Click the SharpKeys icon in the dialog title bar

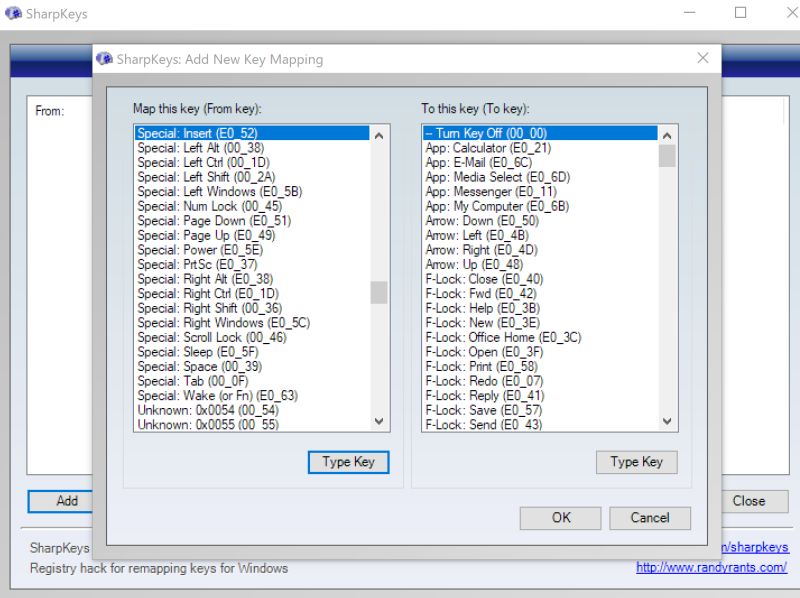(105, 59)
